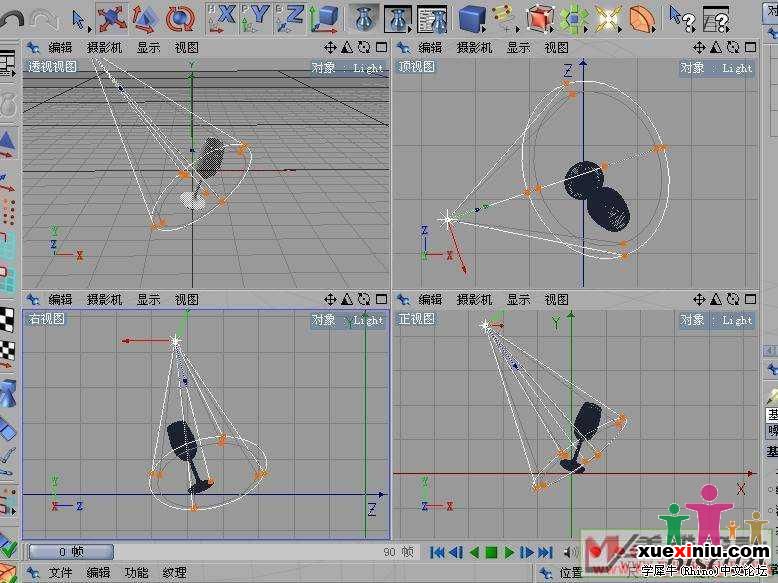Open the NURBS objects palette (red cage cube)
This screenshot has height=583, width=778.
pos(540,20)
